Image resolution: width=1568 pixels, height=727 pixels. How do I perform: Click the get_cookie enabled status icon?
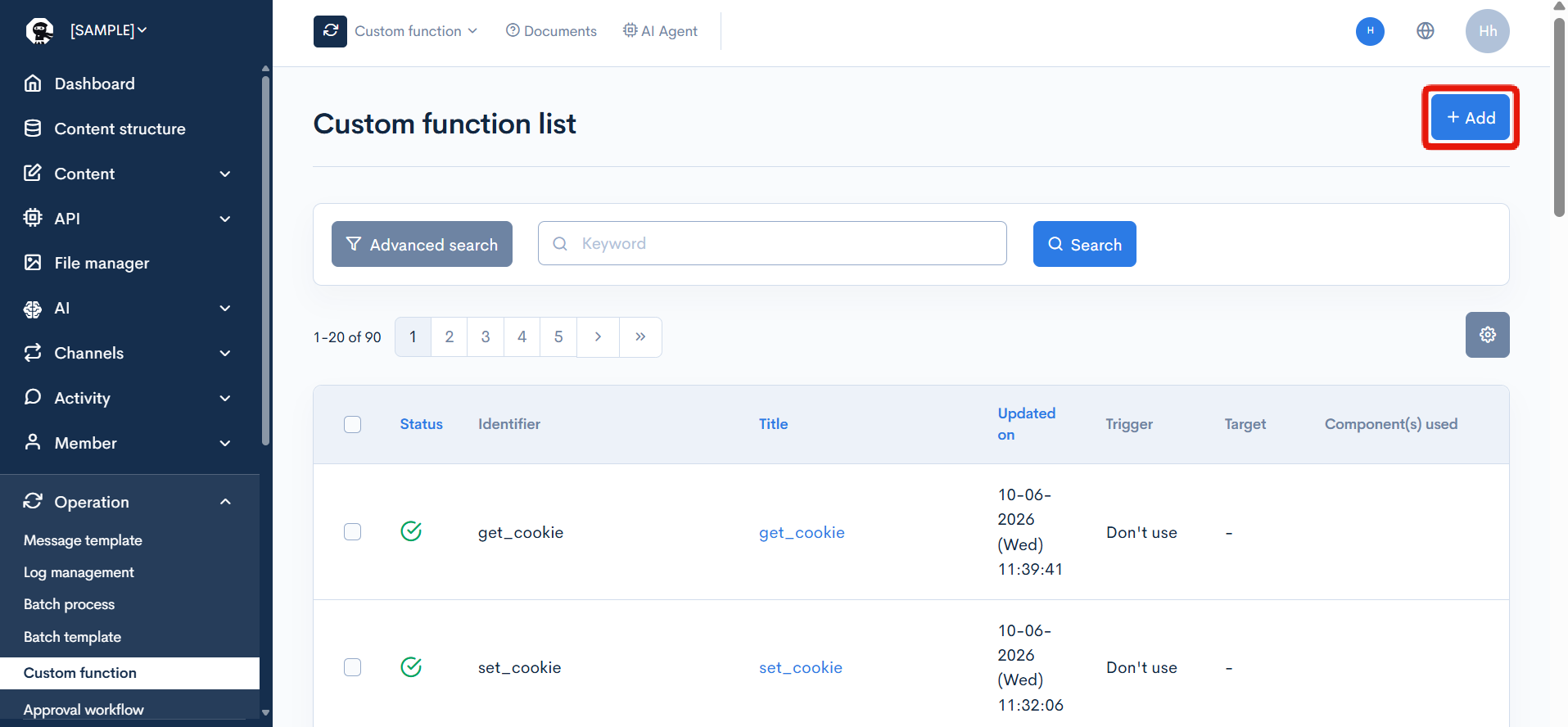[x=411, y=531]
